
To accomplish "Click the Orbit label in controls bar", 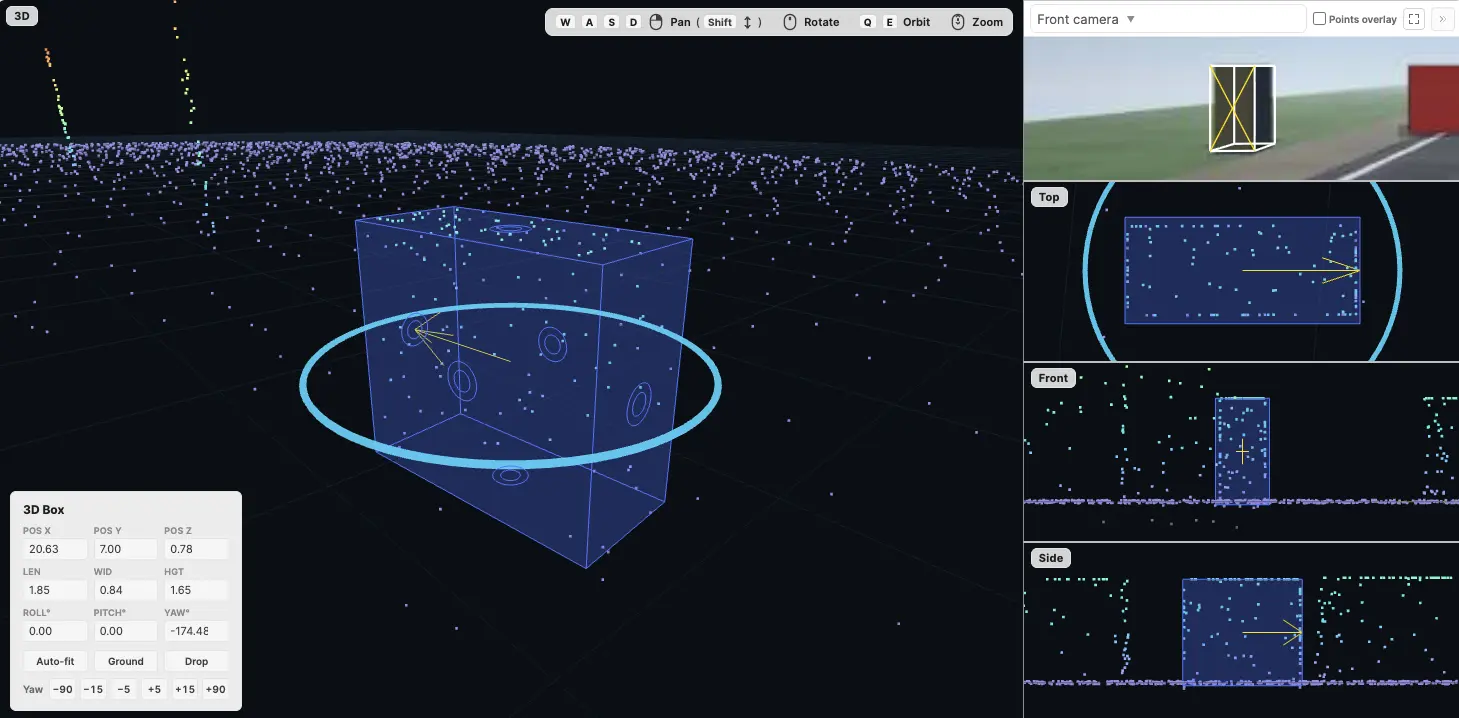I will click(916, 22).
